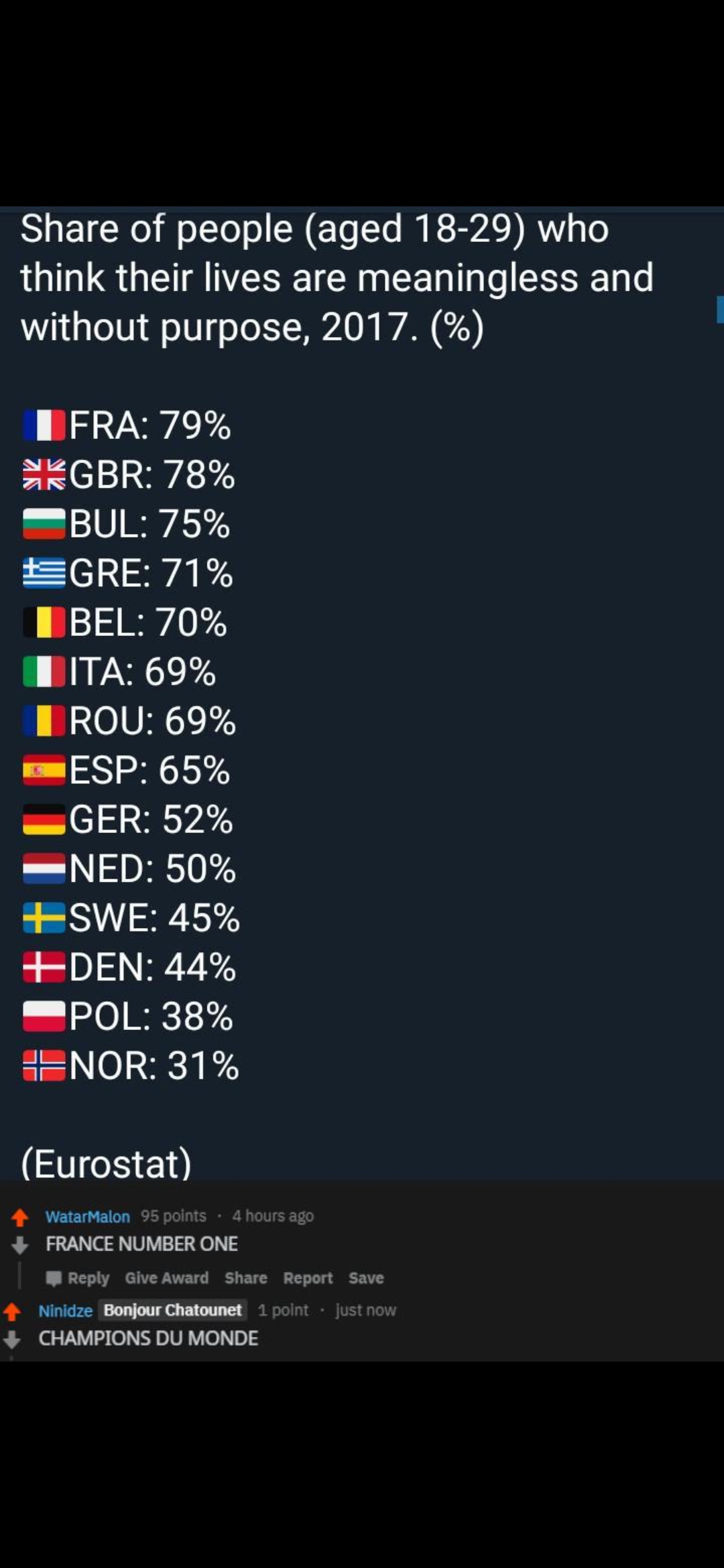Click the Norway flag icon
Viewport: 724px width, 1568px height.
44,1065
